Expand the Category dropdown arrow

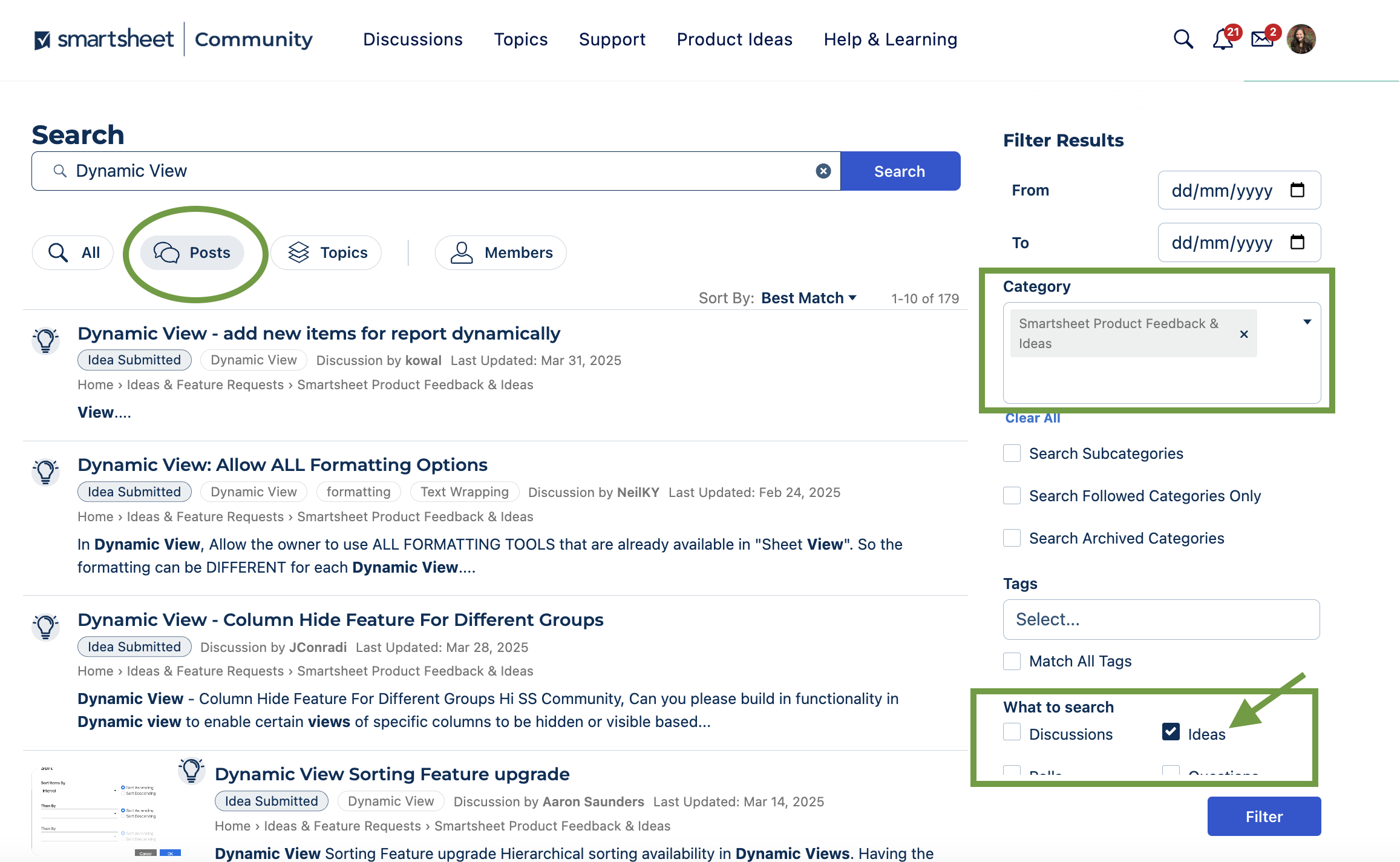point(1307,322)
